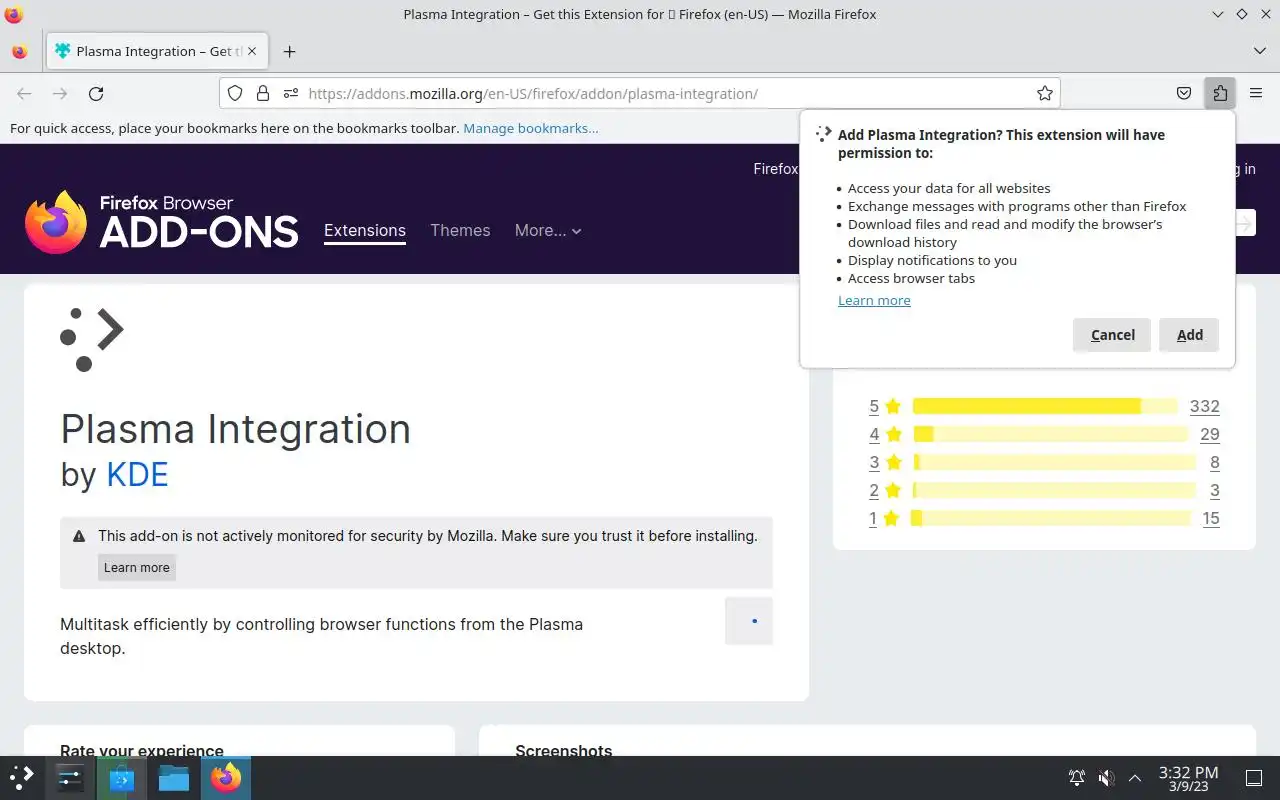Open the 29 four-star reviews count
The image size is (1280, 800).
[x=1210, y=434]
